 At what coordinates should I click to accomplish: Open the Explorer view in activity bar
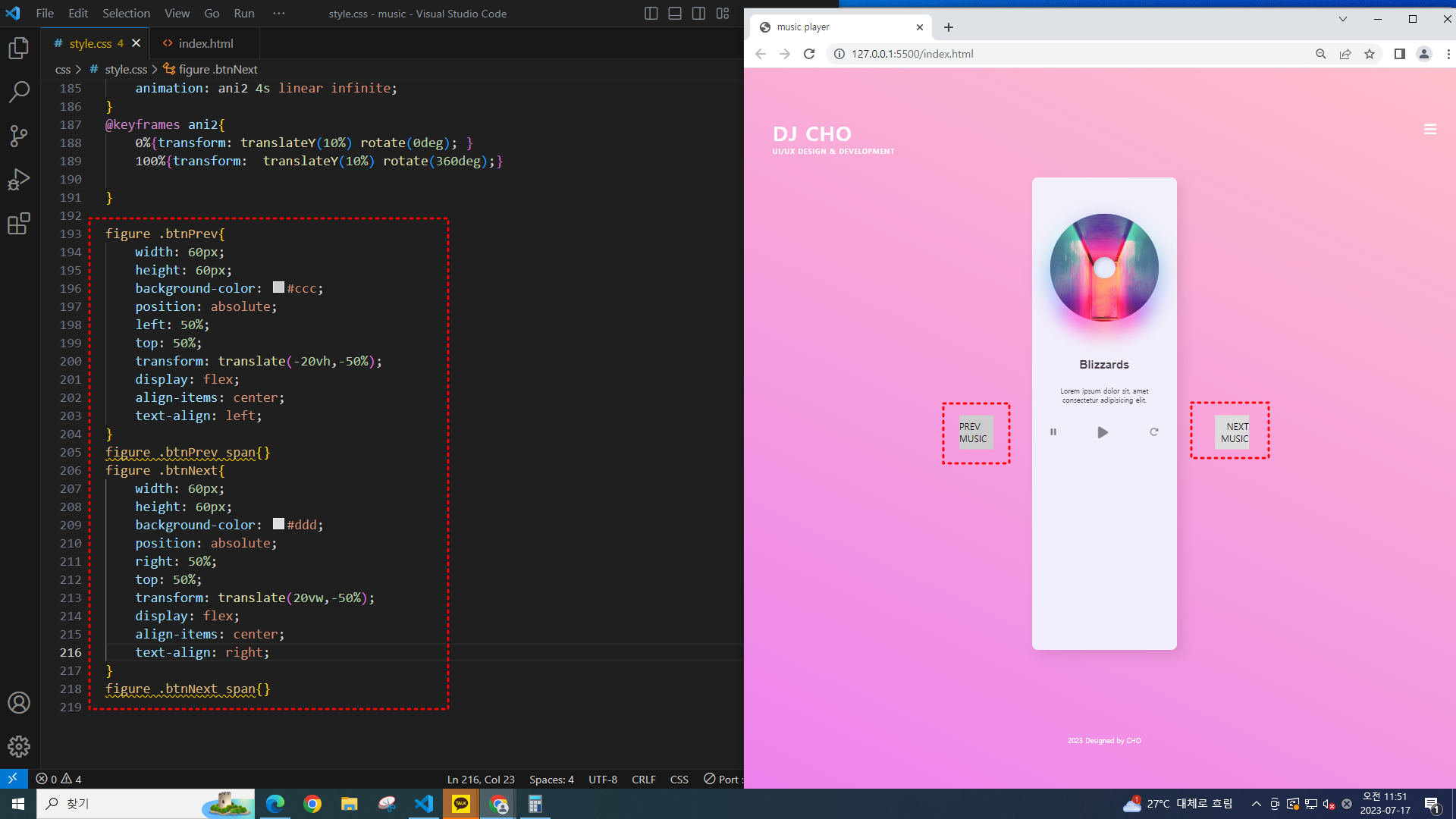click(19, 49)
